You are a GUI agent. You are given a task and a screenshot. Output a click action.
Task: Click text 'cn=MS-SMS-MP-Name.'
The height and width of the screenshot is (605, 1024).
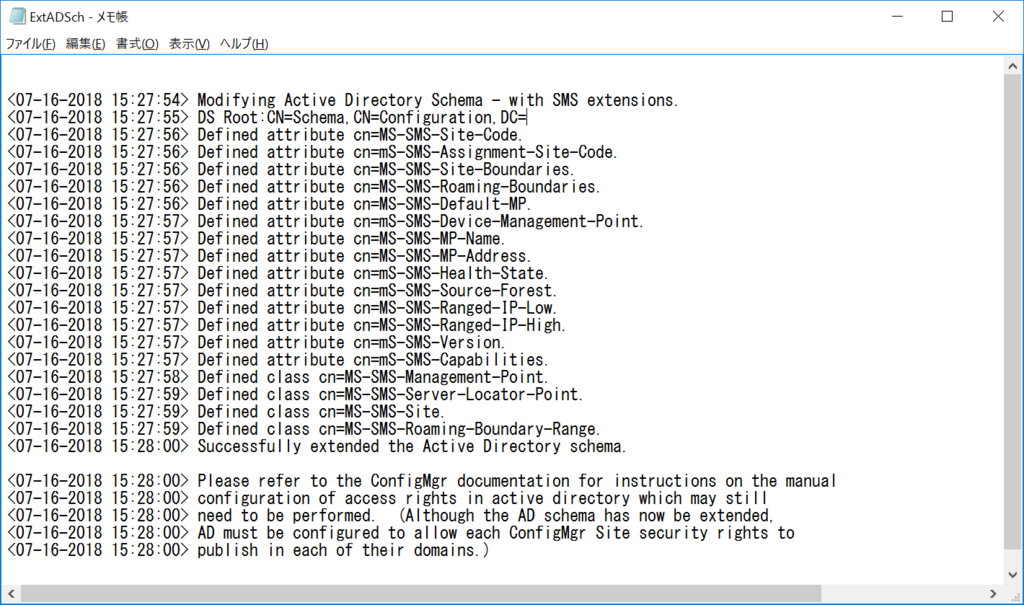(x=429, y=238)
